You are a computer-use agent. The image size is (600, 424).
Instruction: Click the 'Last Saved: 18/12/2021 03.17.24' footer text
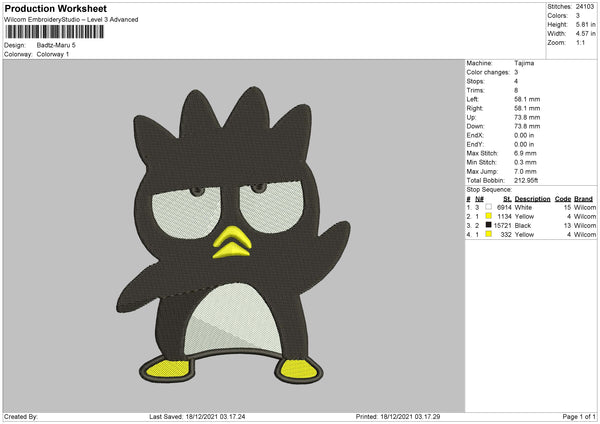[197, 417]
